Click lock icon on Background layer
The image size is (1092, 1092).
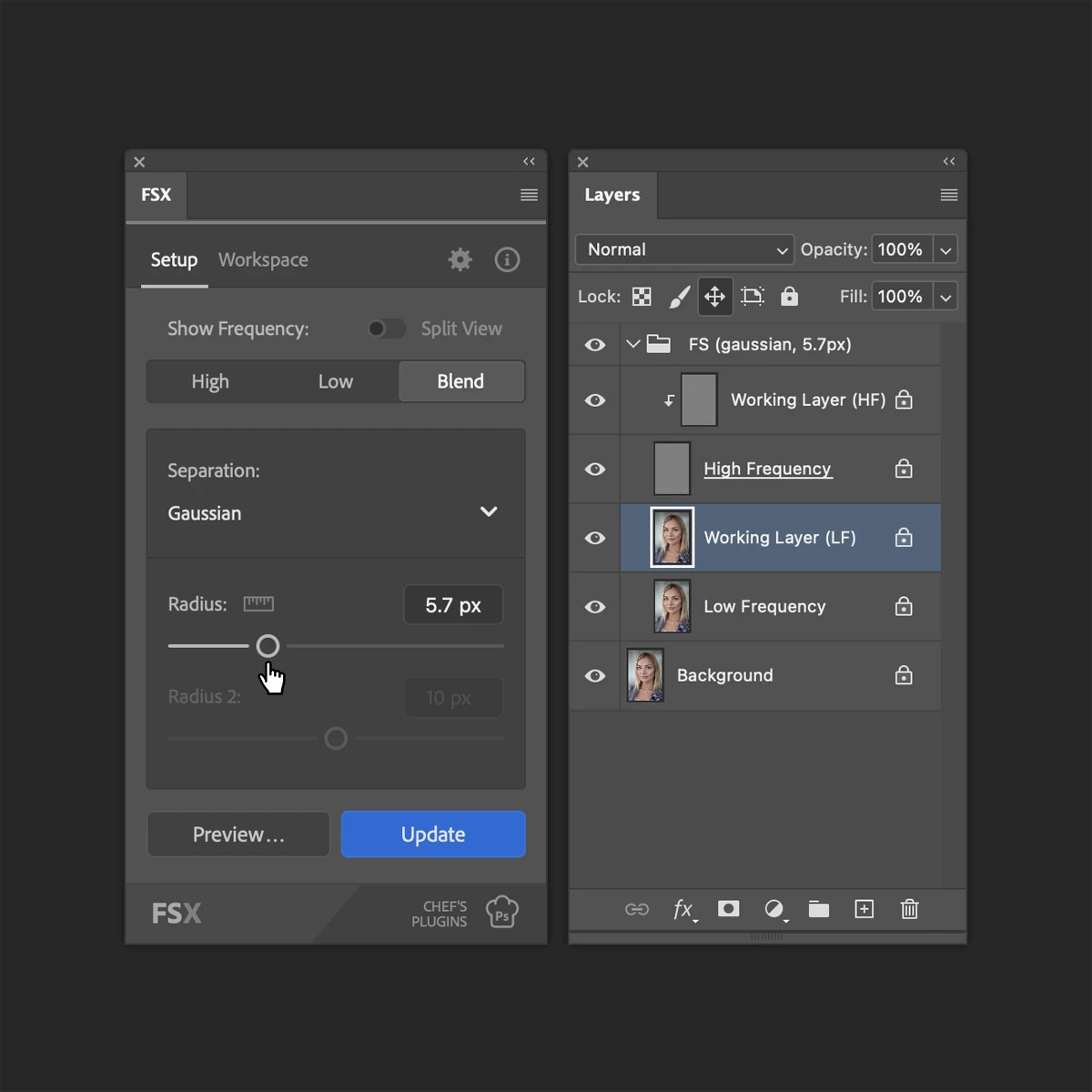point(904,675)
